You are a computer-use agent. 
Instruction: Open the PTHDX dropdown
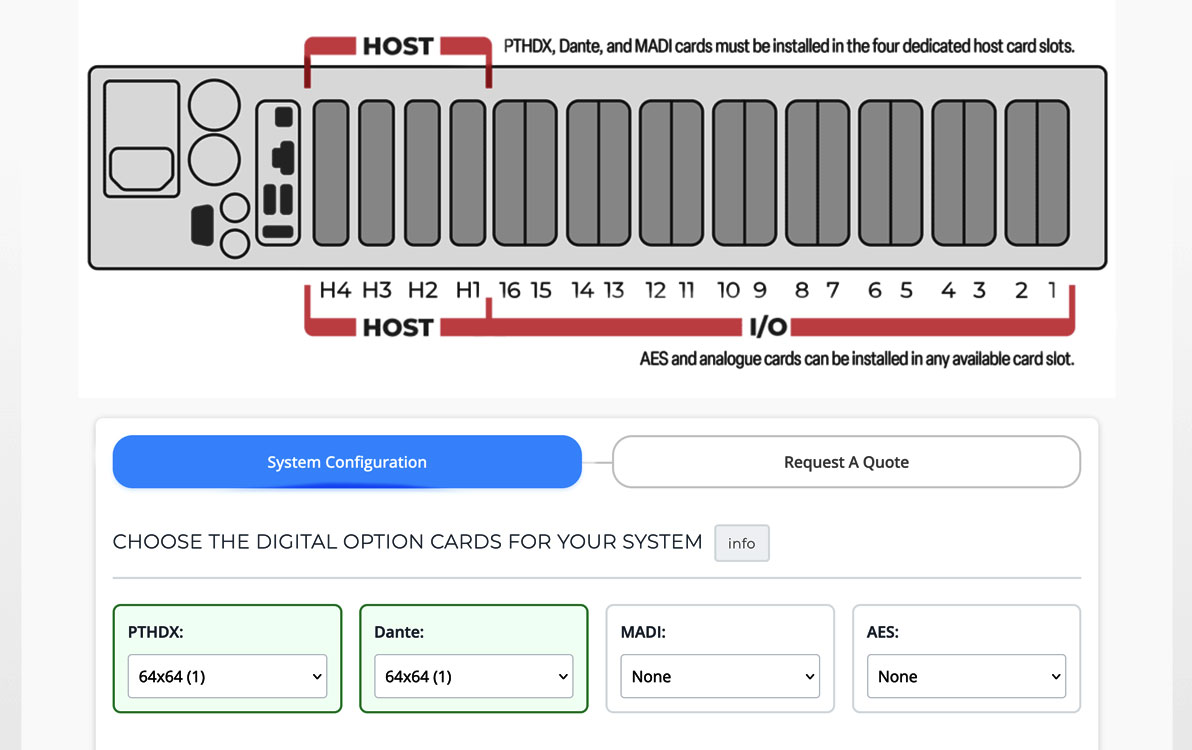(228, 676)
